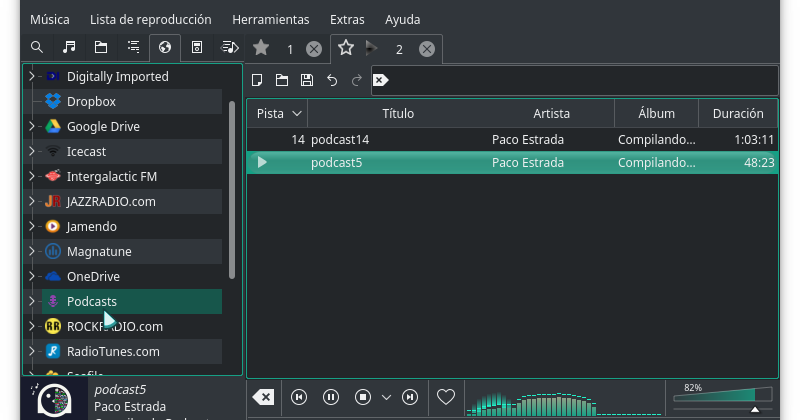Viewport: 800px width, 420px height.
Task: Select the Internet sidebar tab
Action: click(x=165, y=47)
